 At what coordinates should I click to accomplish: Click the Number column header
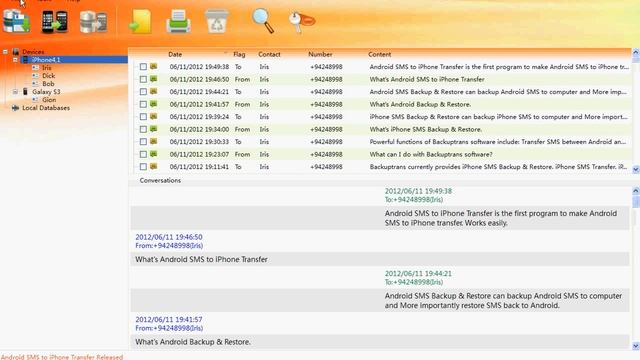[320, 54]
